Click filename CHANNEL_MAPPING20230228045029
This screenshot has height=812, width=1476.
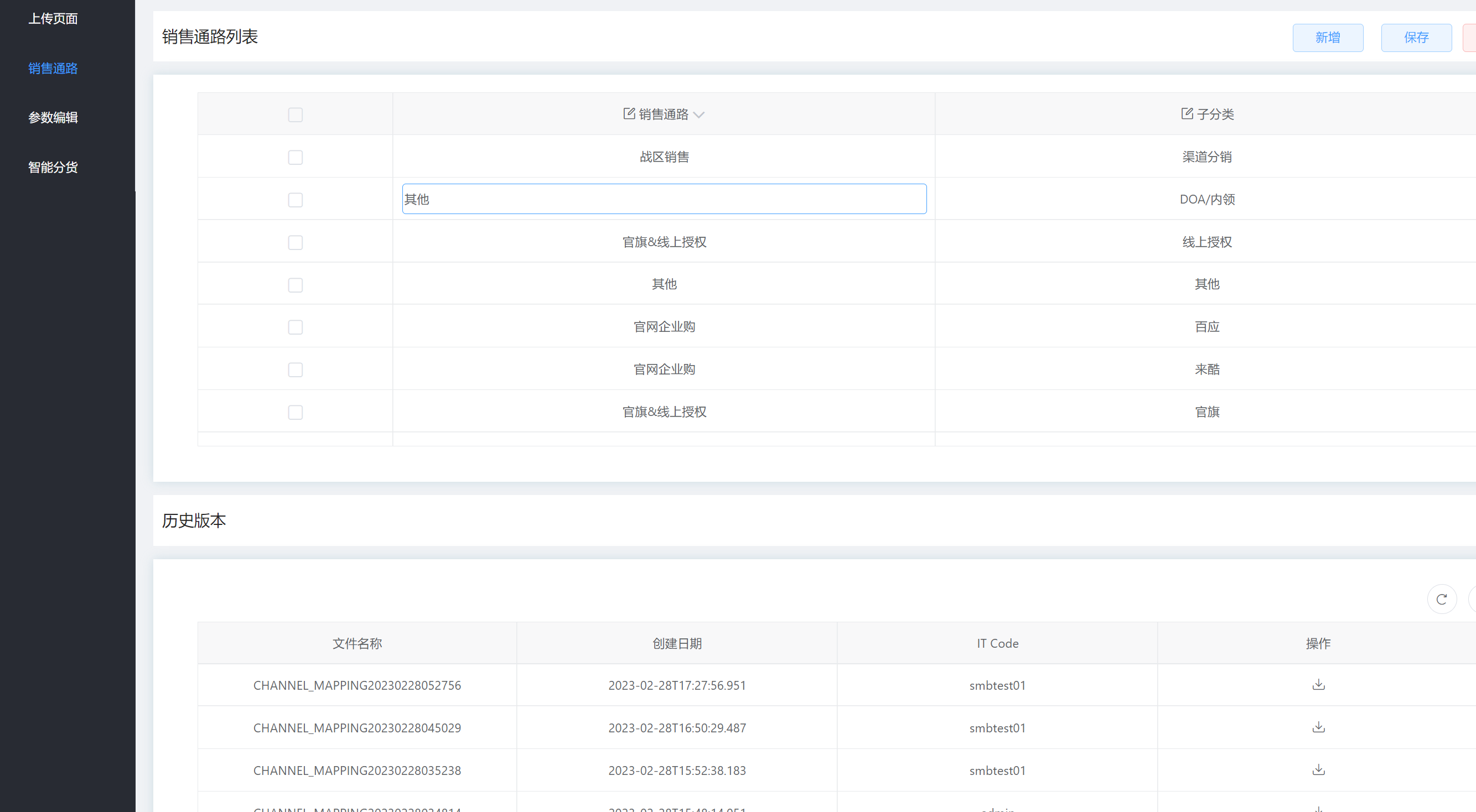pyautogui.click(x=357, y=728)
